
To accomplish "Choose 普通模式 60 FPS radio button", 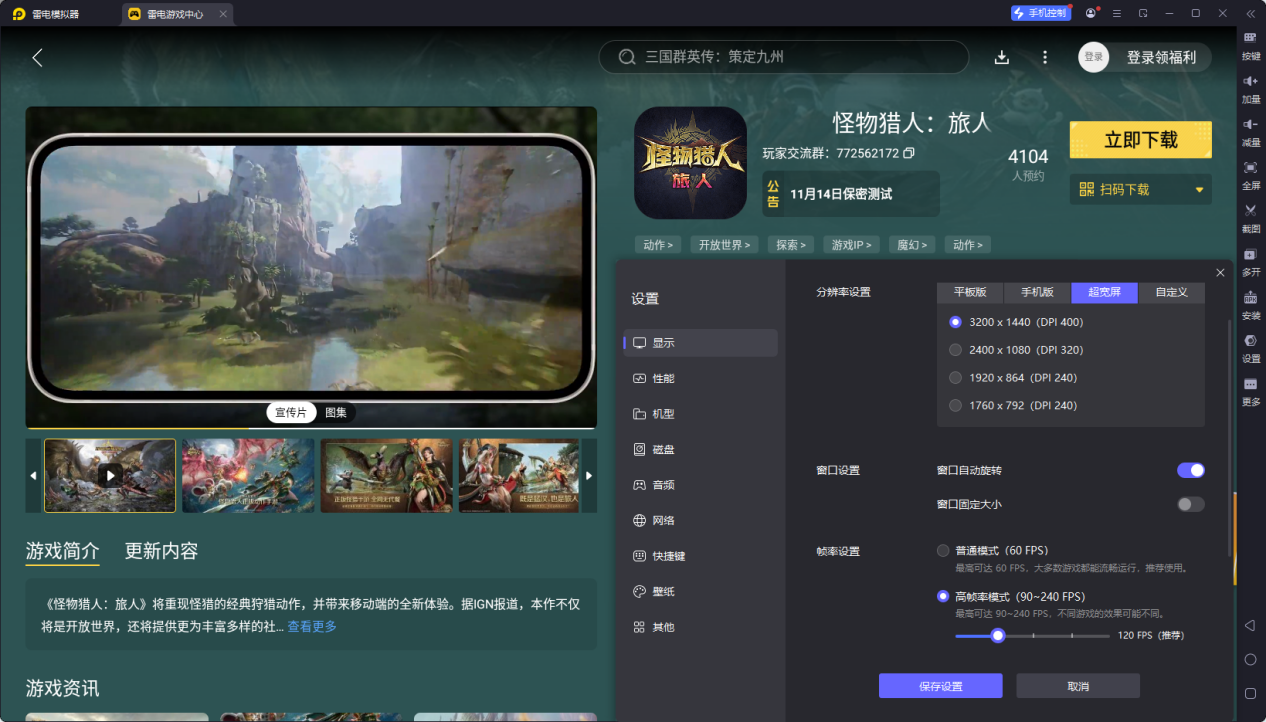I will 943,550.
